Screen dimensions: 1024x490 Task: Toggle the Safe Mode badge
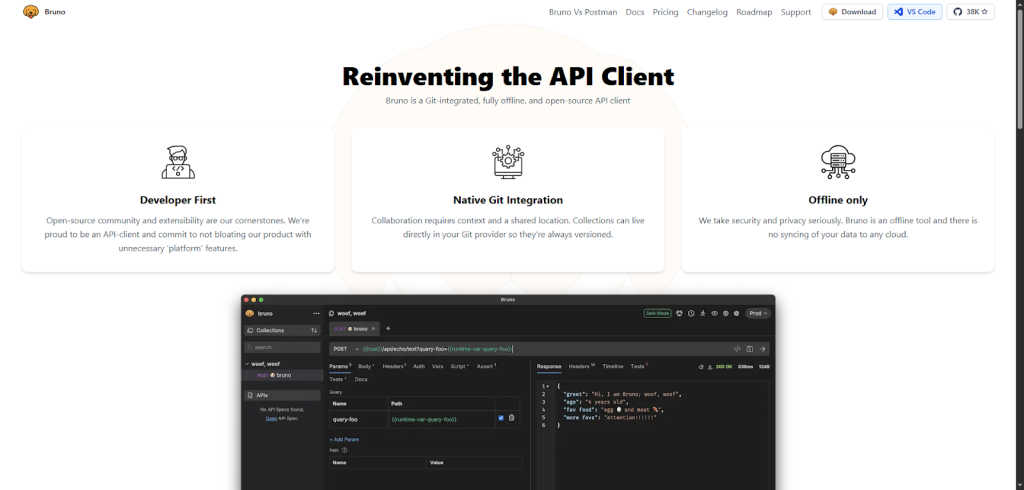click(x=657, y=313)
